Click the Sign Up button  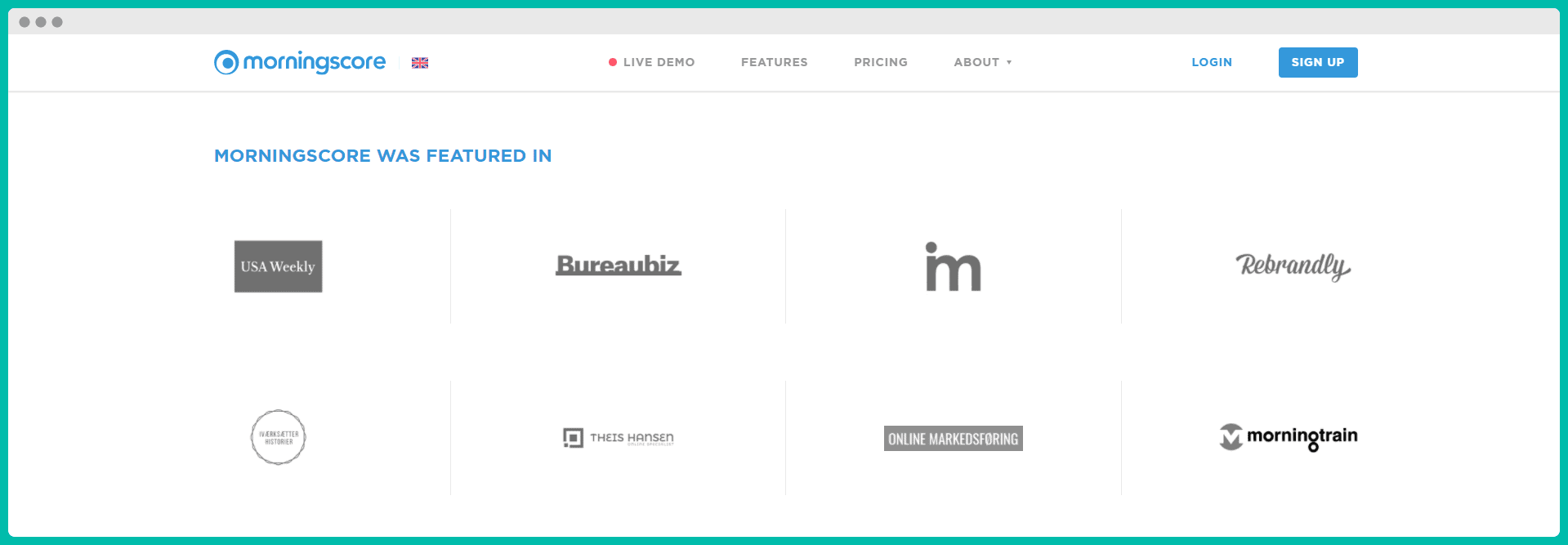coord(1318,62)
